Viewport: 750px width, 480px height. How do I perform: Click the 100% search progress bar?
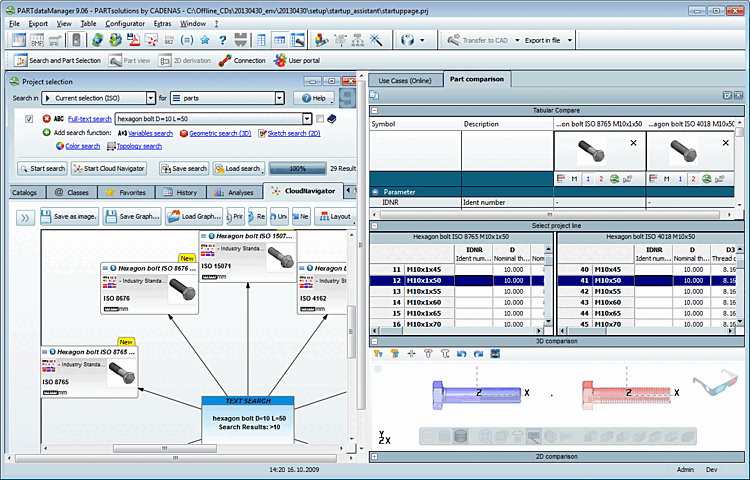tap(298, 168)
